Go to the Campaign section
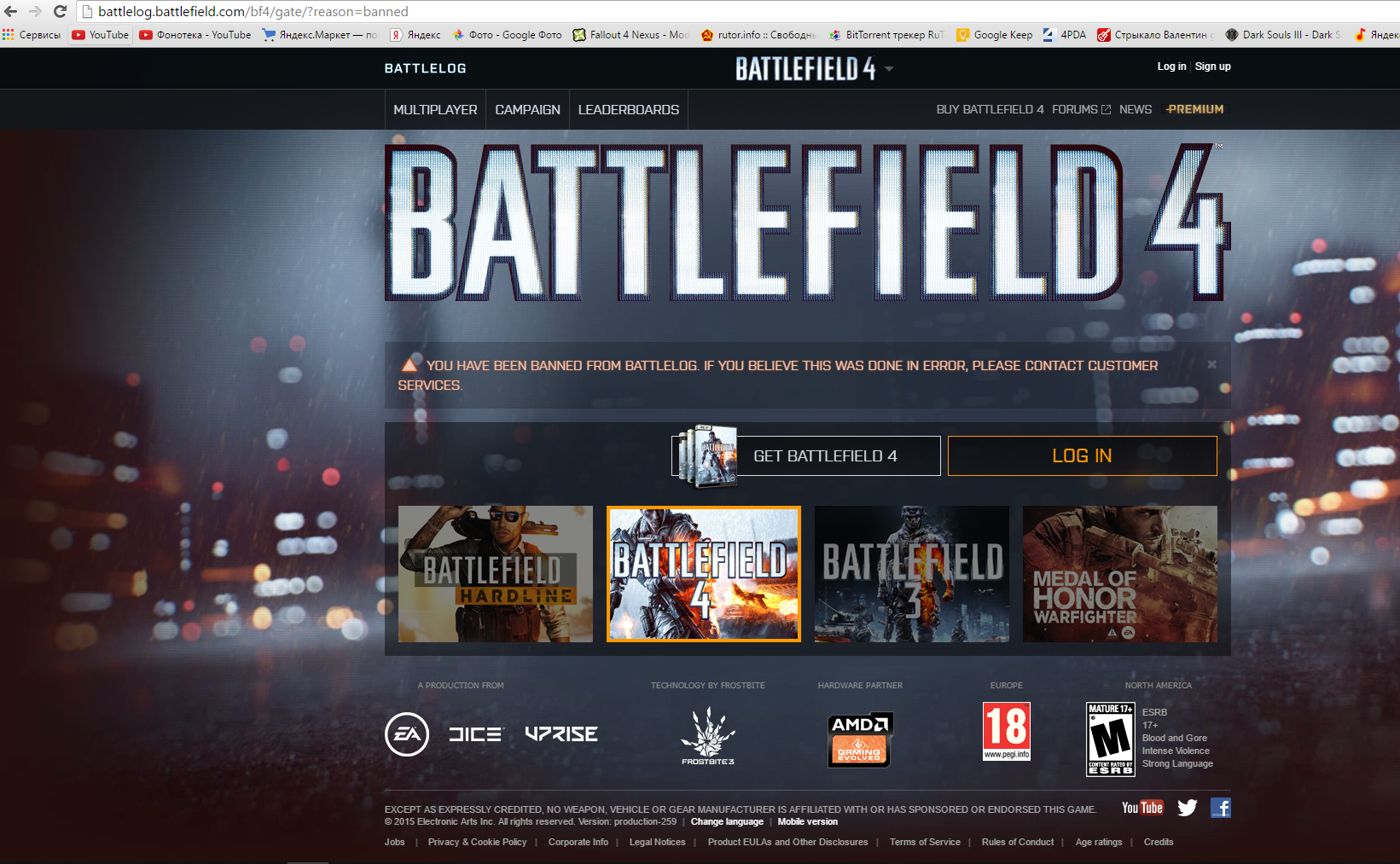1400x864 pixels. point(527,110)
